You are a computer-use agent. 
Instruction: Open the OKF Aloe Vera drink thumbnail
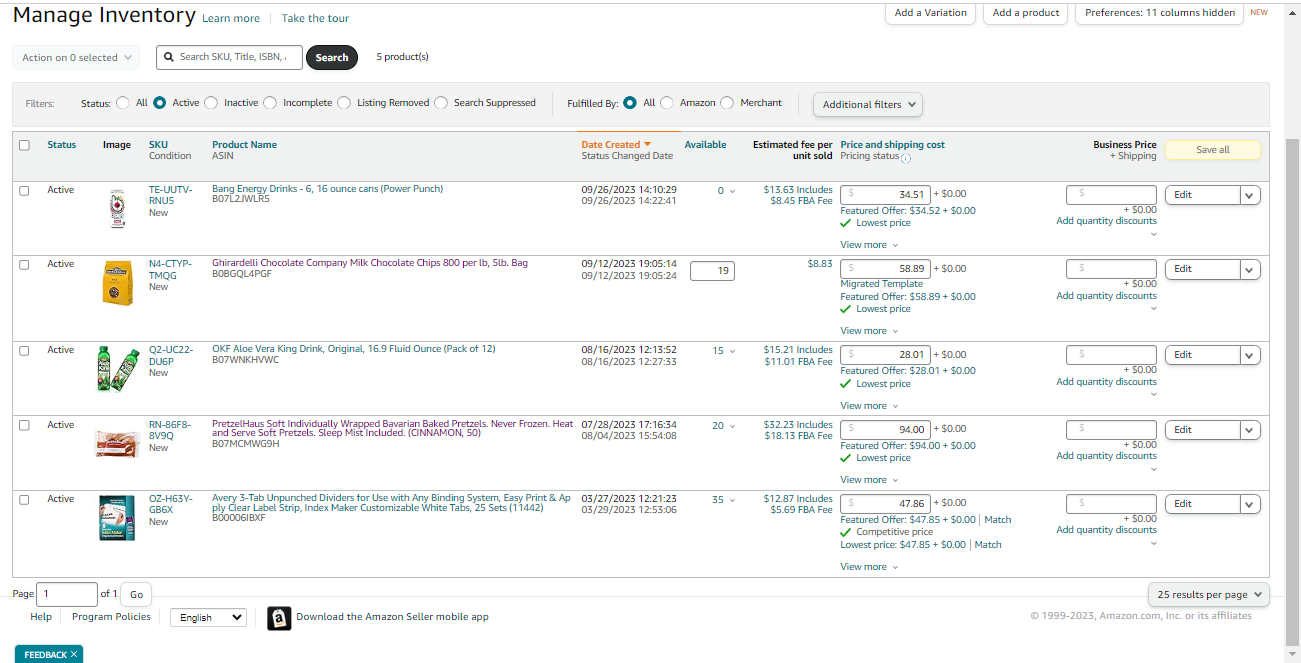pos(117,368)
